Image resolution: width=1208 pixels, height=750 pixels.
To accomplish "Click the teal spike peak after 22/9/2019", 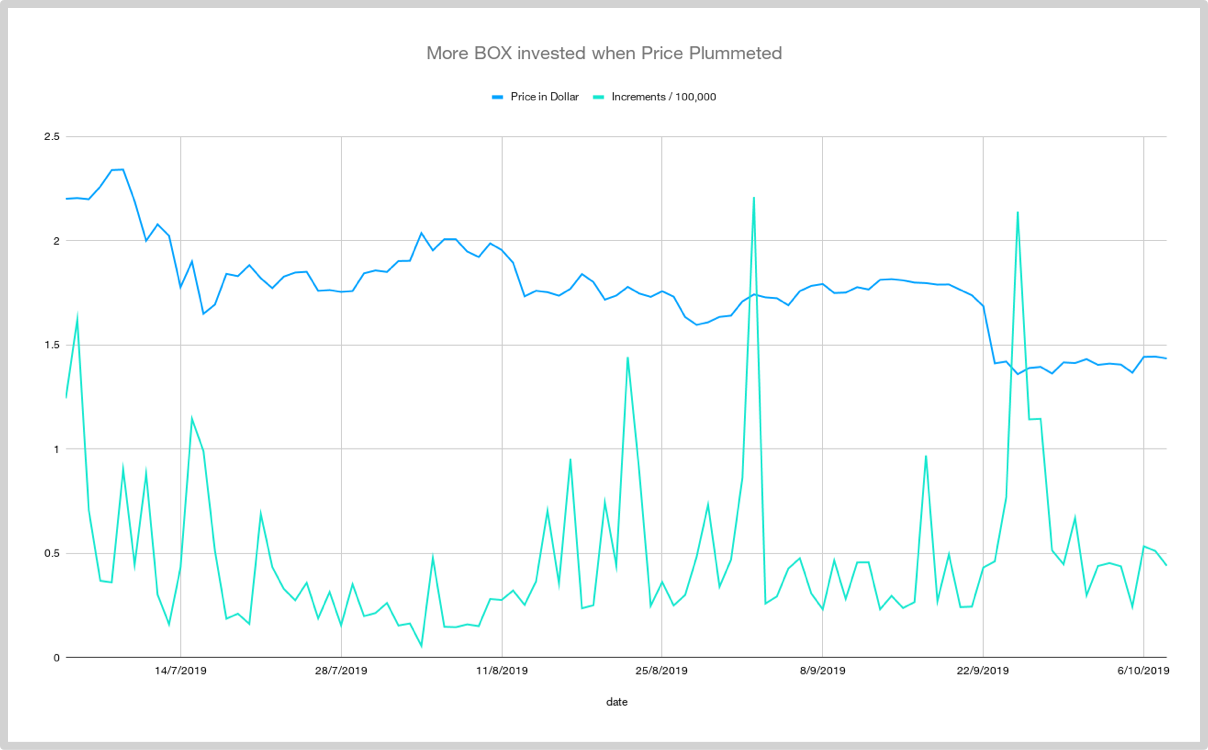I will coord(1017,212).
